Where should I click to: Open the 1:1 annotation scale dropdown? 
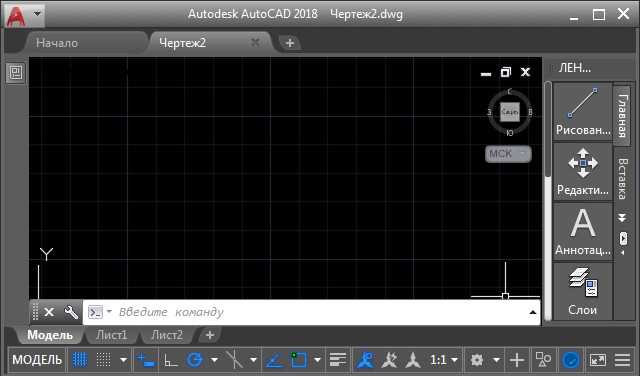(444, 360)
